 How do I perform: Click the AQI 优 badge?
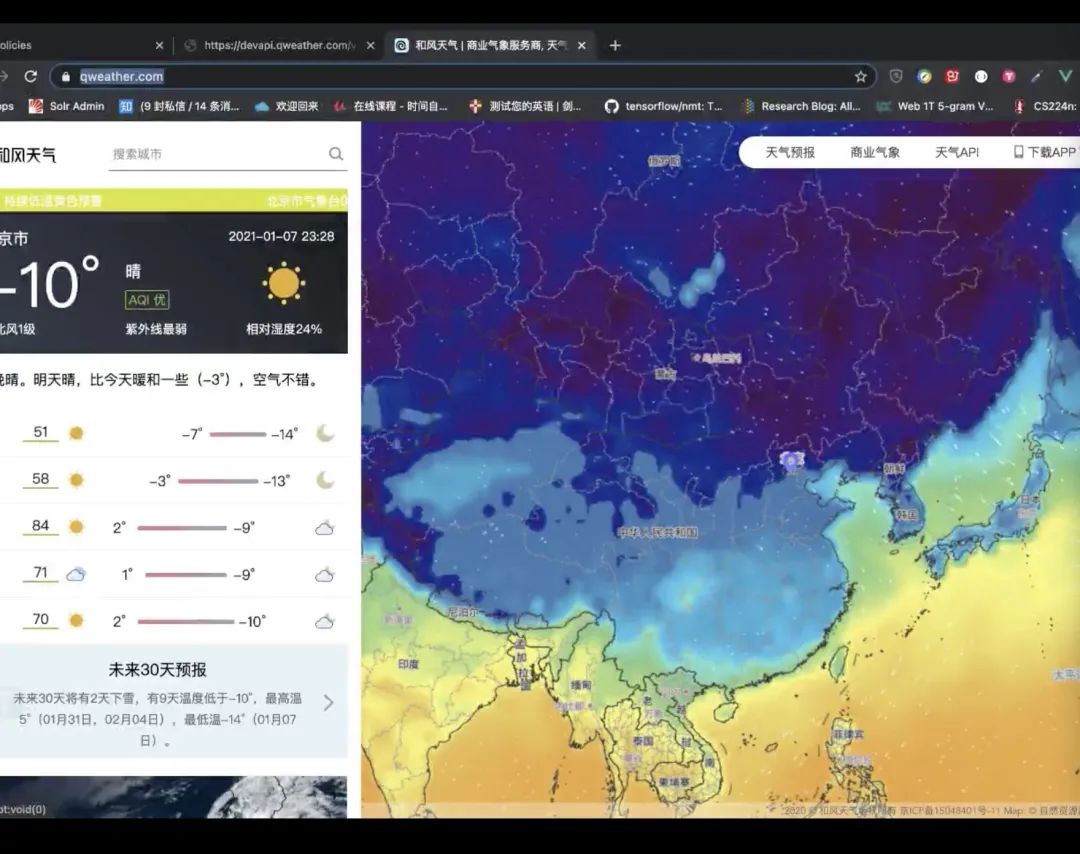click(x=147, y=300)
